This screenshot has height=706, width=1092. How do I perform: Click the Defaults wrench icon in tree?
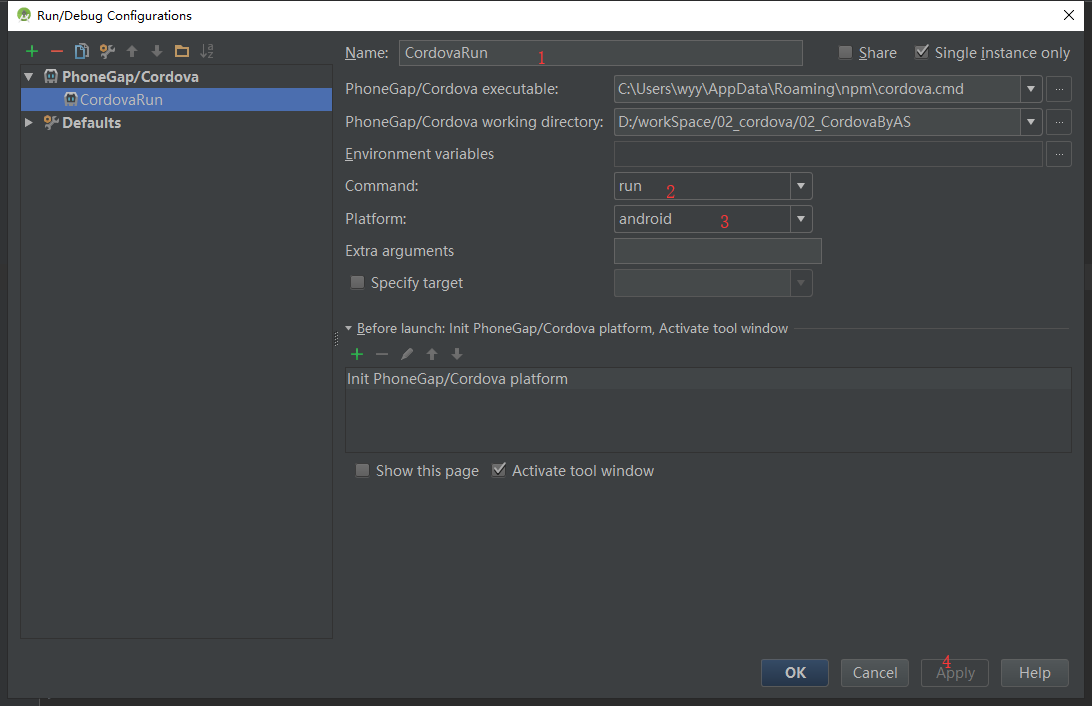coord(51,123)
